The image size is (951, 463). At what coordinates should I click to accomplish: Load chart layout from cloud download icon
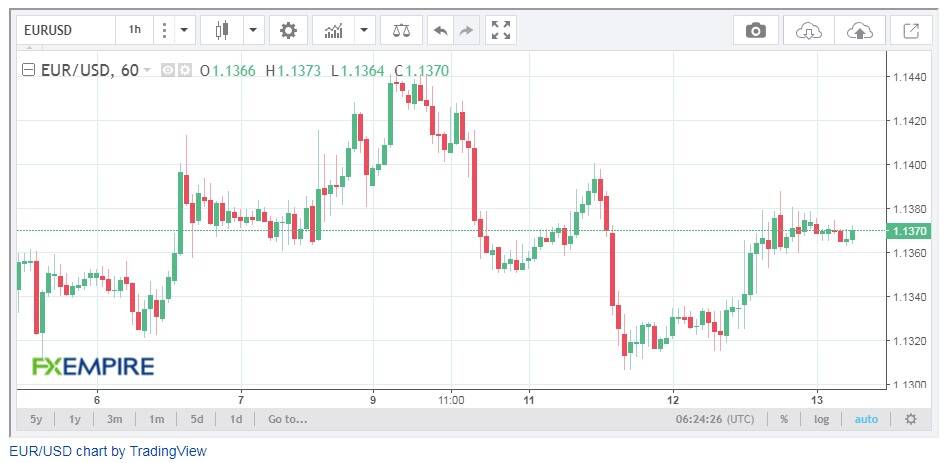click(809, 30)
